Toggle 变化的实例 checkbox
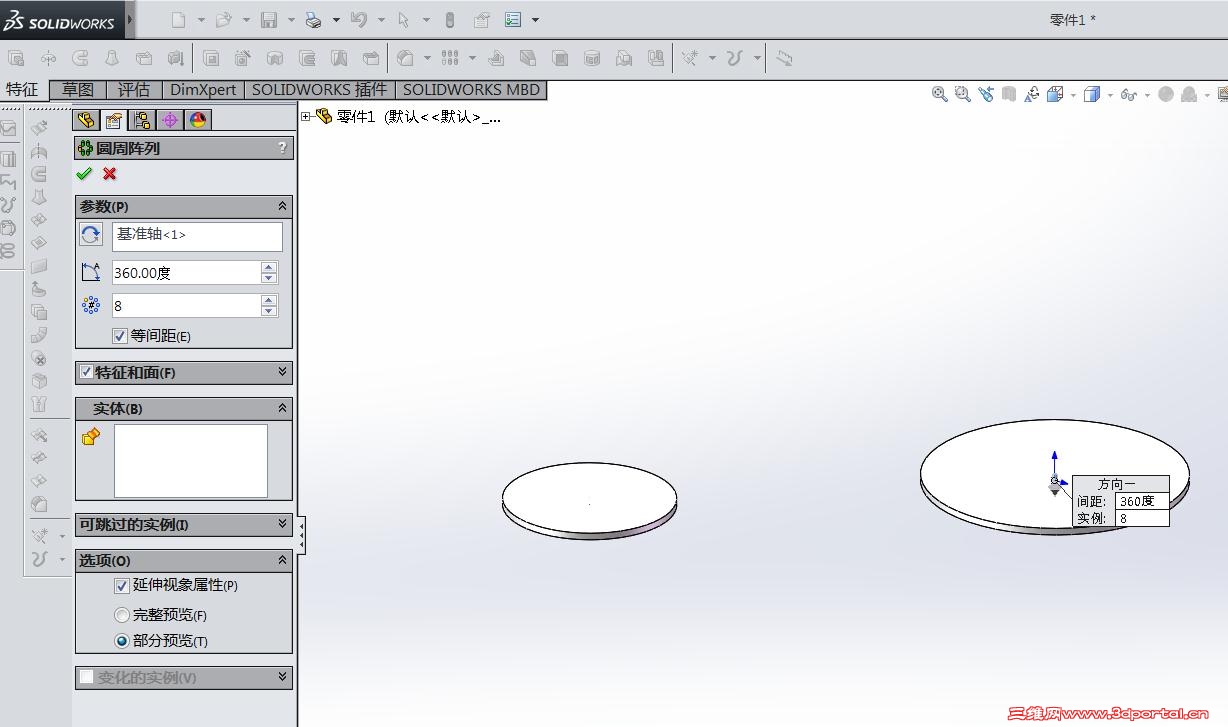1228x727 pixels. tap(86, 677)
